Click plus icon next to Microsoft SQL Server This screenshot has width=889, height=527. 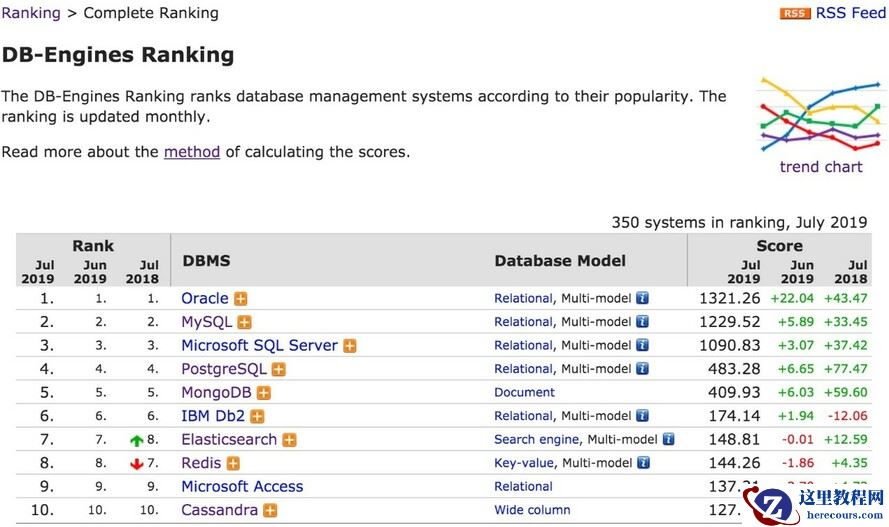[350, 346]
